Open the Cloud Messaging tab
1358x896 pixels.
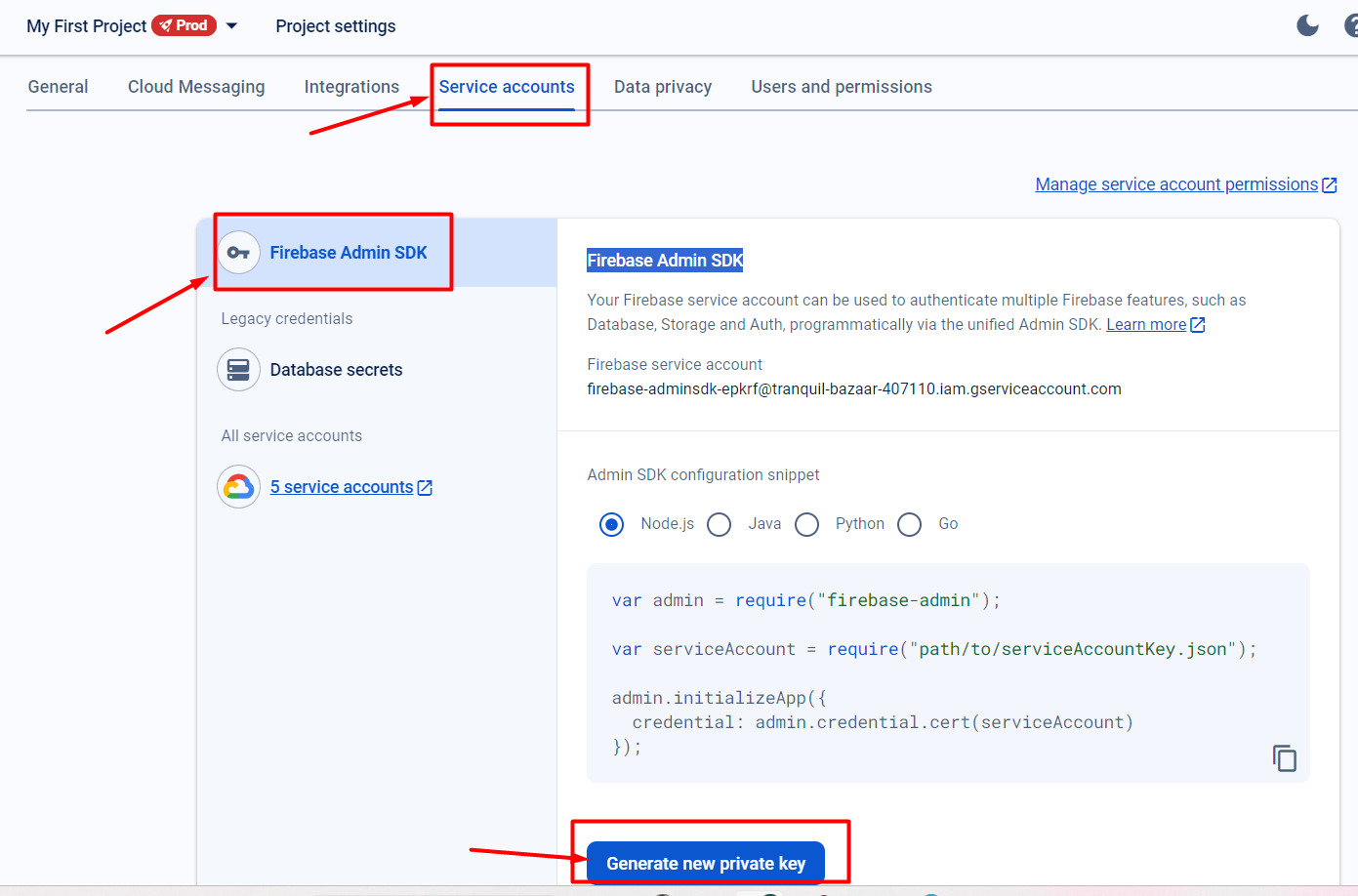[196, 87]
